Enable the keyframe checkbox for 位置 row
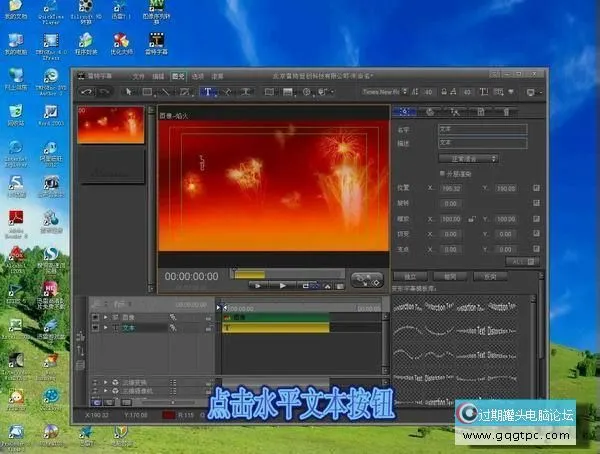The width and height of the screenshot is (600, 454). [x=537, y=187]
